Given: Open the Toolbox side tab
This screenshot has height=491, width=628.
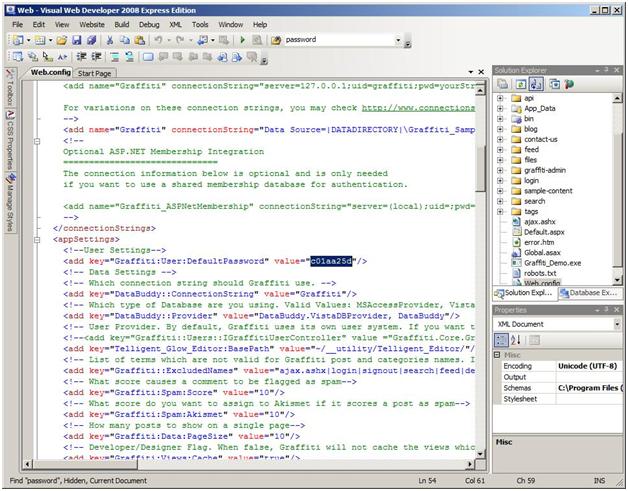Looking at the screenshot, I should click(10, 88).
